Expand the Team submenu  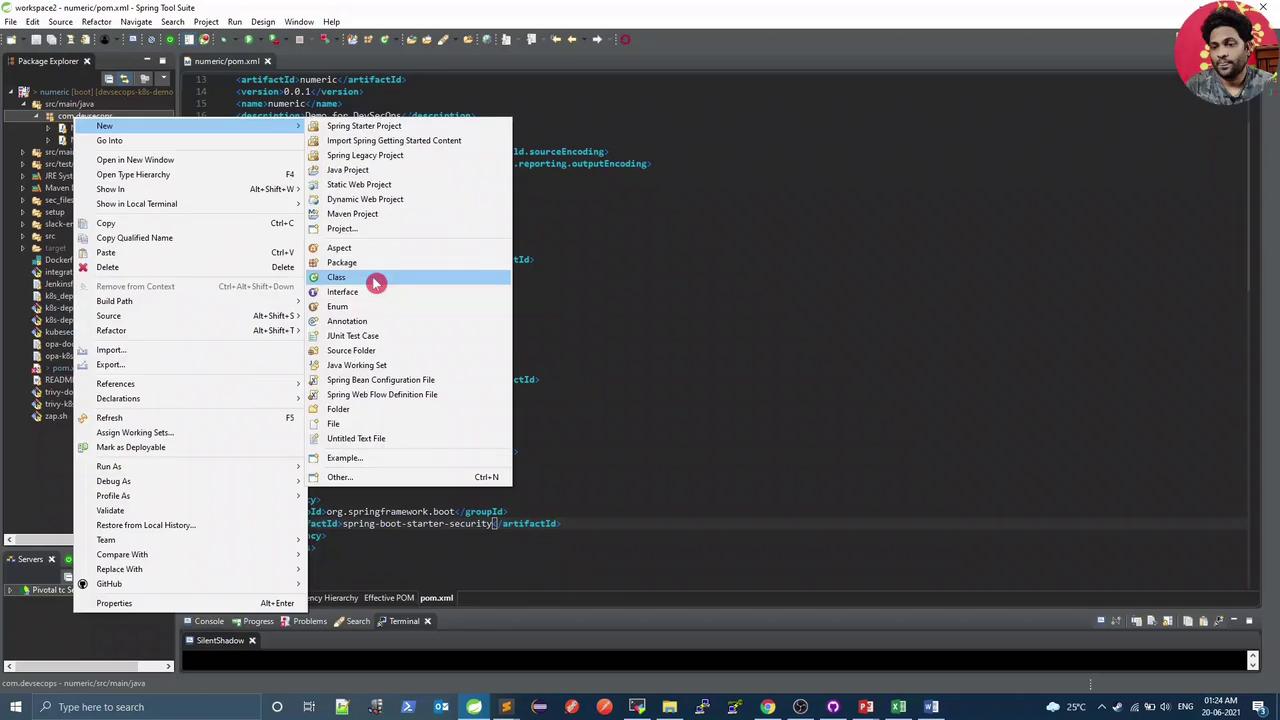(x=297, y=540)
